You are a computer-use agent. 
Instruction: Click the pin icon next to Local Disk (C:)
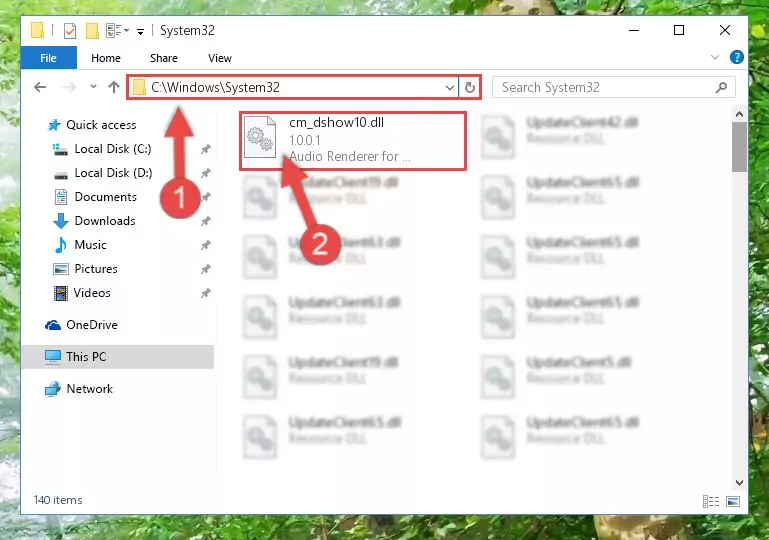coord(205,149)
